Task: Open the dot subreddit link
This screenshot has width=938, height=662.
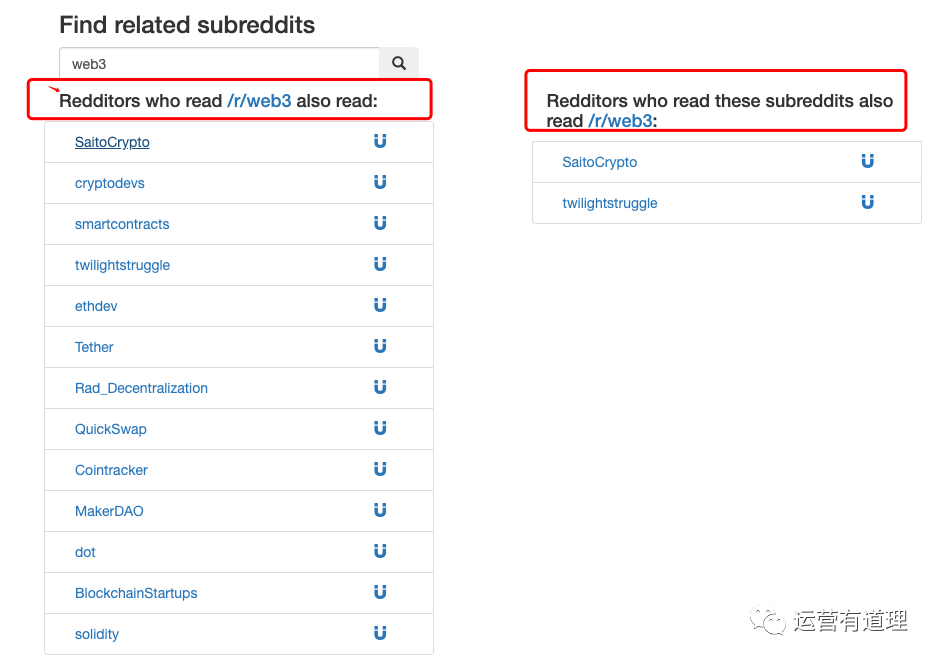Action: (x=85, y=552)
